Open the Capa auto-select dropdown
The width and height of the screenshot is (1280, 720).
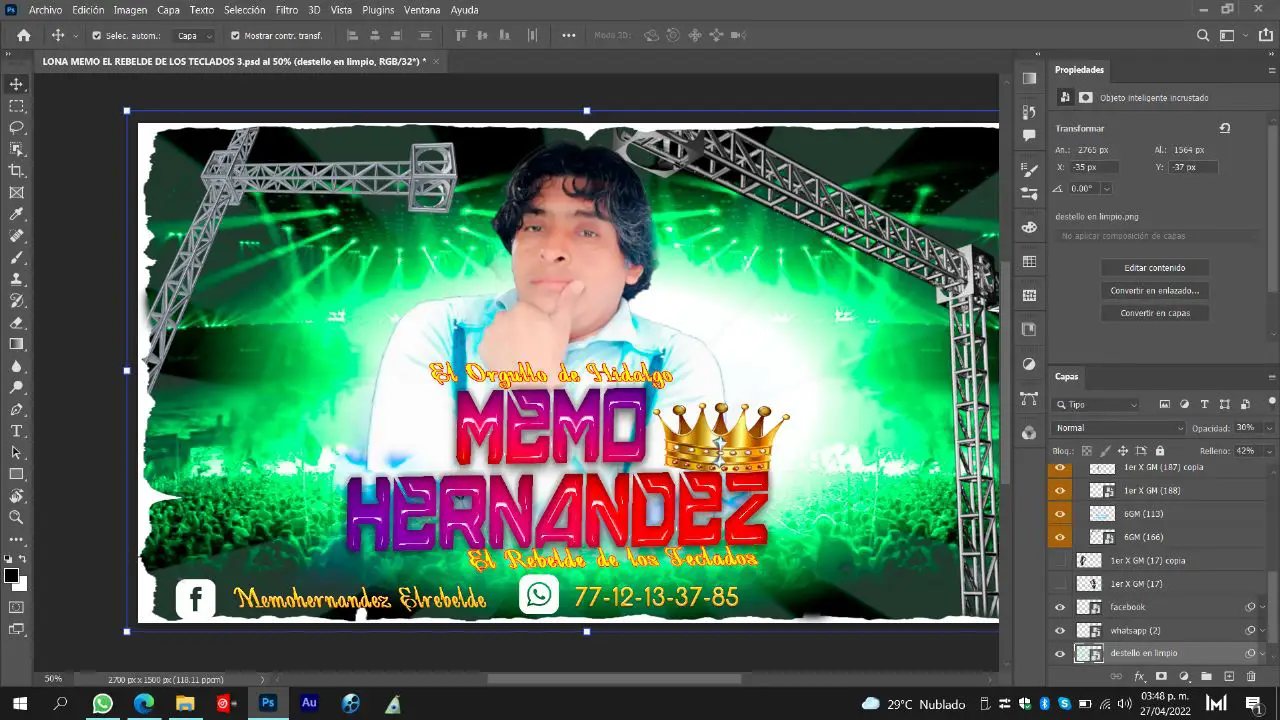tap(194, 35)
